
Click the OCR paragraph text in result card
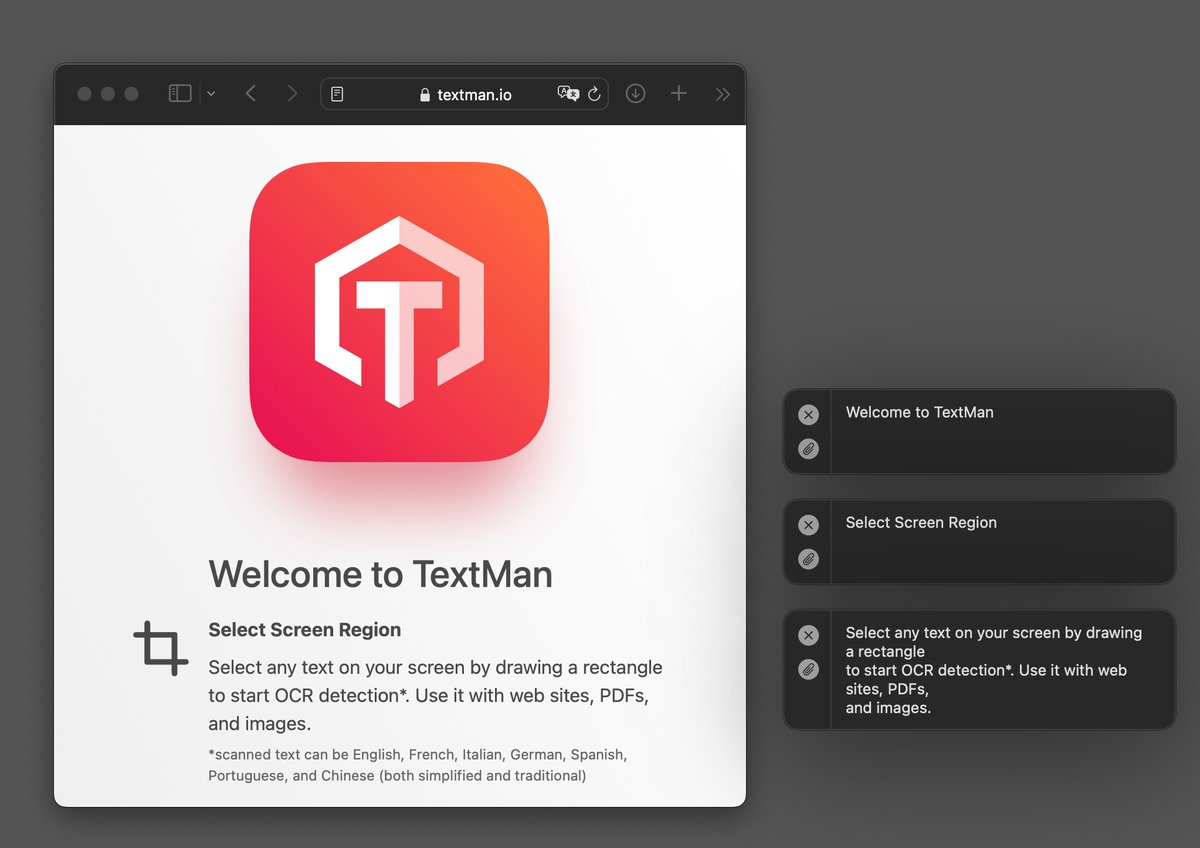tap(994, 670)
